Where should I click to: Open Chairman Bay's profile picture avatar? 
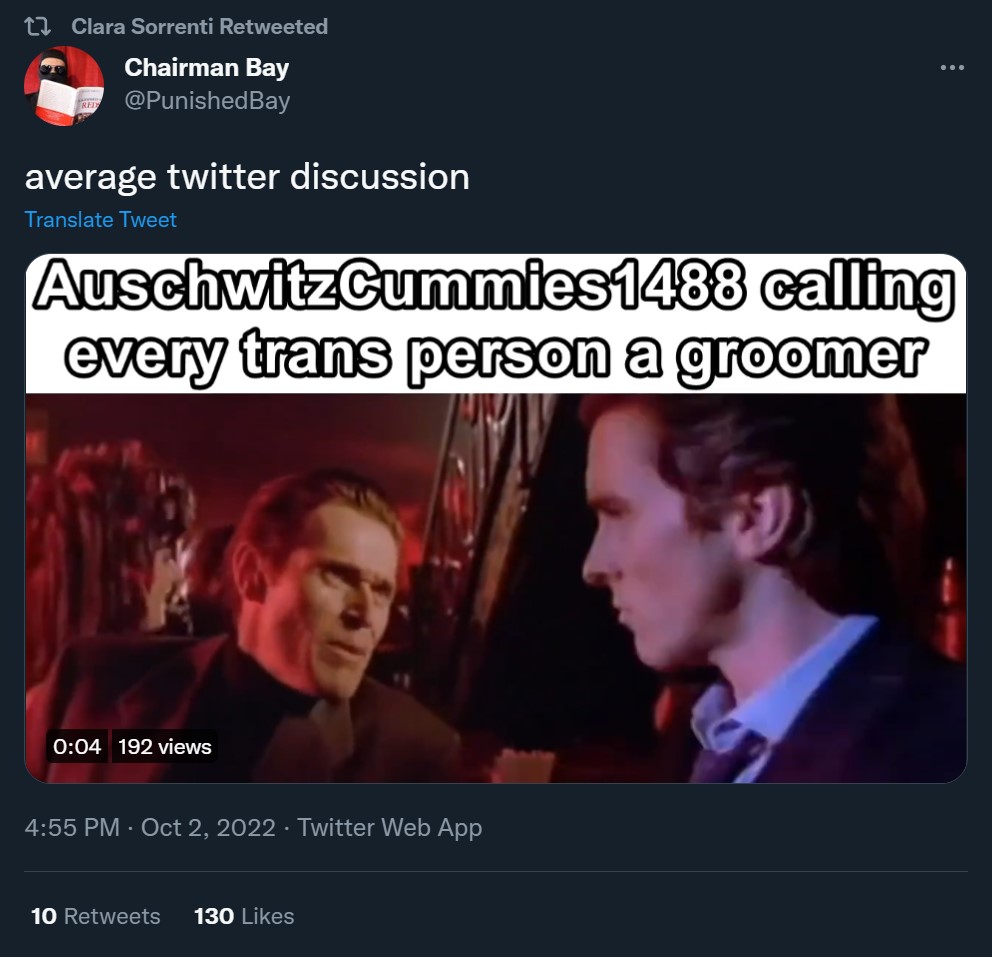64,85
